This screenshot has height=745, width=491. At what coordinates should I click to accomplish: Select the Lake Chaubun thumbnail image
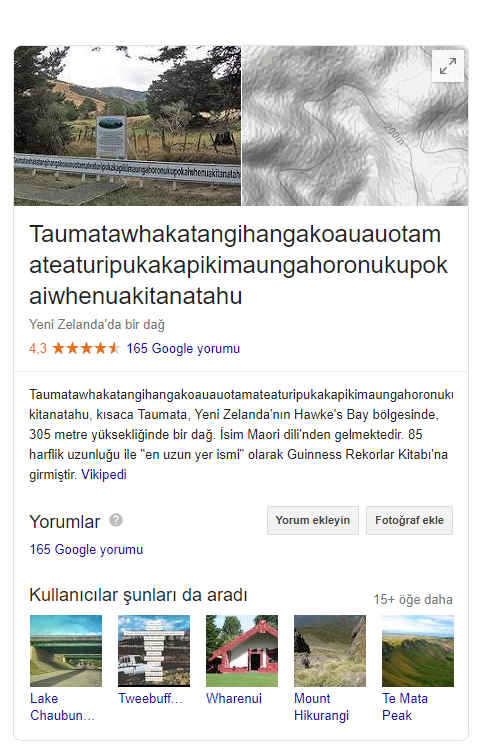point(66,651)
